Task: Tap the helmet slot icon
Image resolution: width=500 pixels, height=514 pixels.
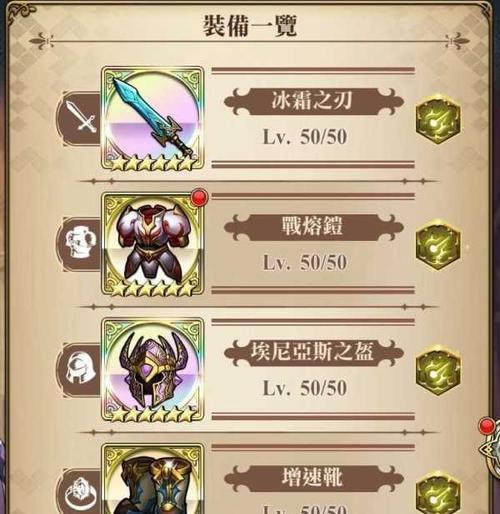Action: tap(82, 368)
